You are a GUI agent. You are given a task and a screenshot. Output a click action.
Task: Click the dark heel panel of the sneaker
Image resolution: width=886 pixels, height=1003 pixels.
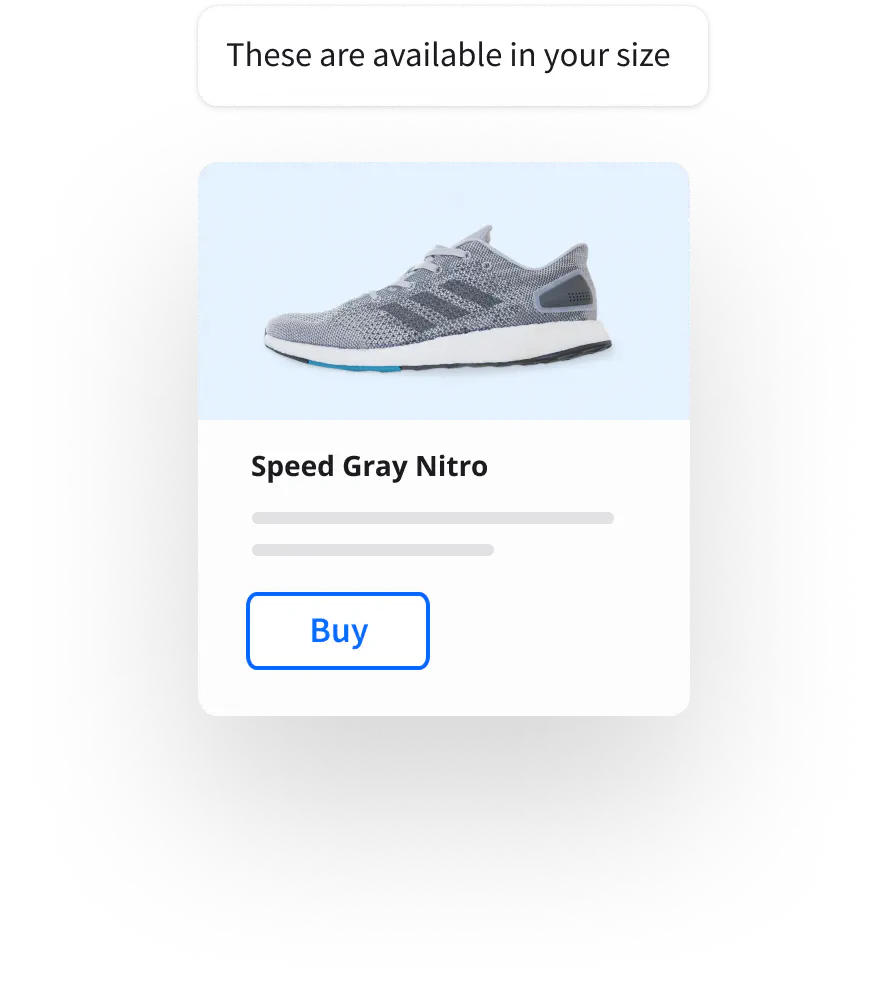pyautogui.click(x=567, y=291)
